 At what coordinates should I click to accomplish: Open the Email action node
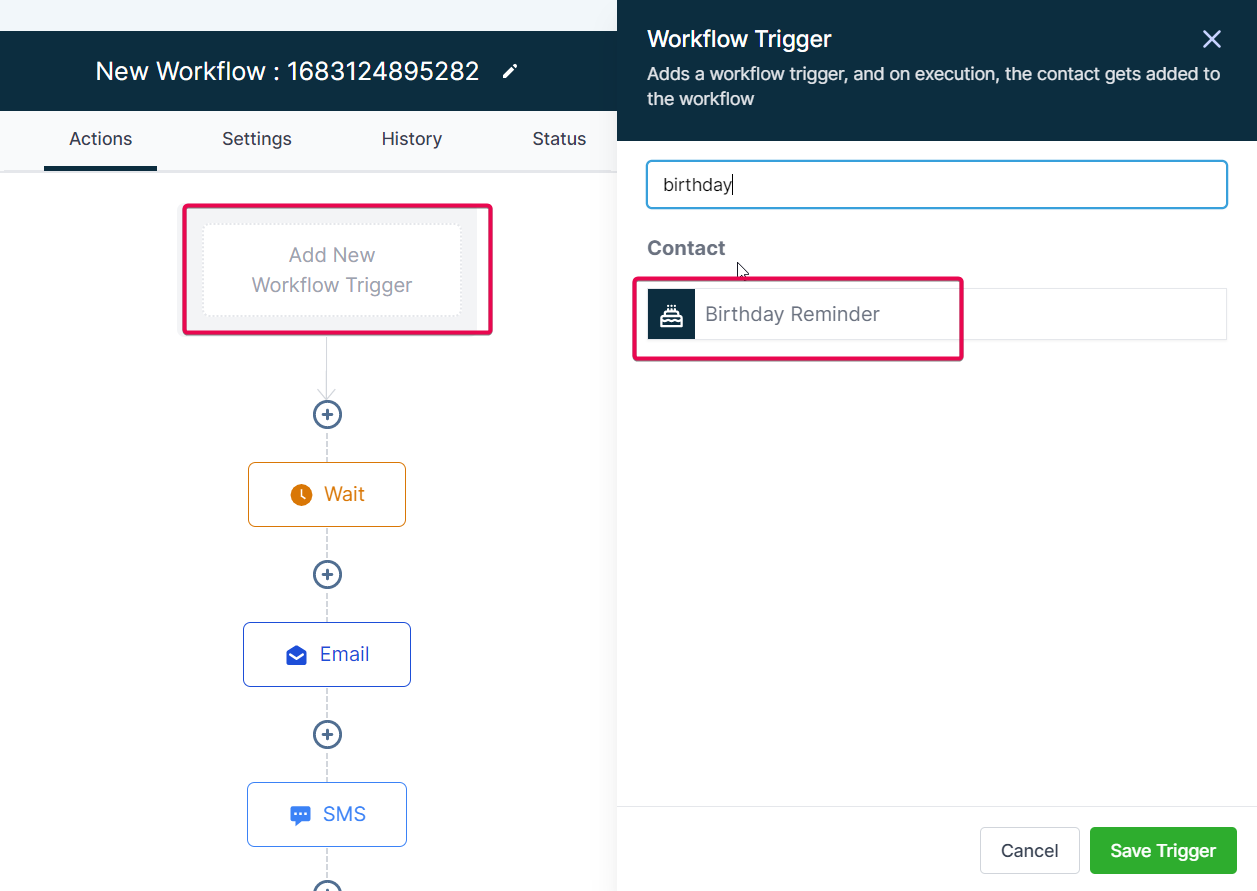(x=327, y=654)
